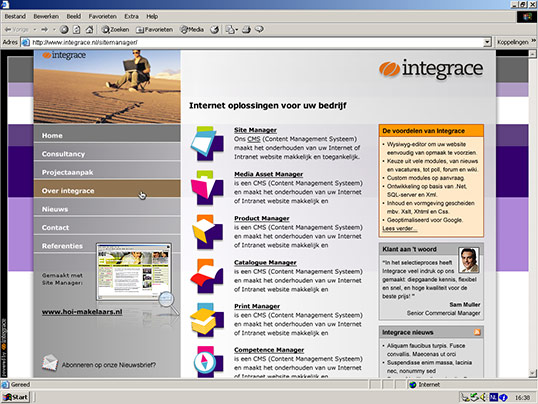Viewport: 538px width, 404px height.
Task: Select Home in site navigation
Action: coord(107,135)
